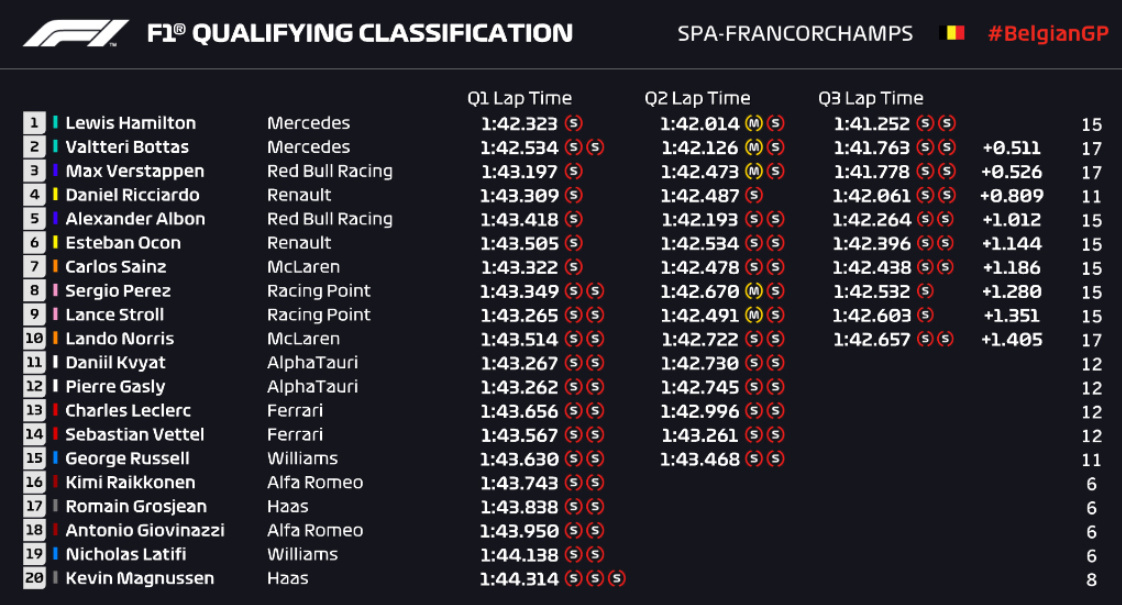Click the SPA-FRANCORCHAMPS circuit name
Screen dimensions: 1122x605
click(x=795, y=33)
